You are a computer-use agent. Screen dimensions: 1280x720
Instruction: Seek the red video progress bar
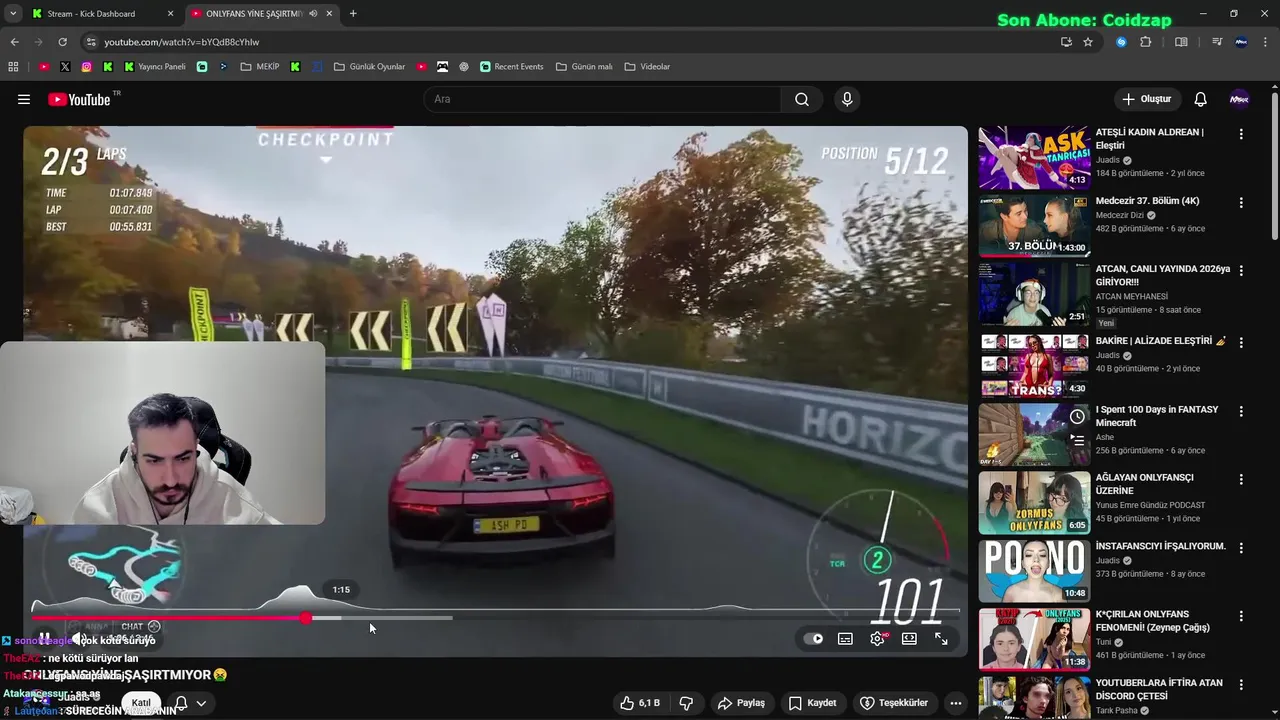[168, 618]
